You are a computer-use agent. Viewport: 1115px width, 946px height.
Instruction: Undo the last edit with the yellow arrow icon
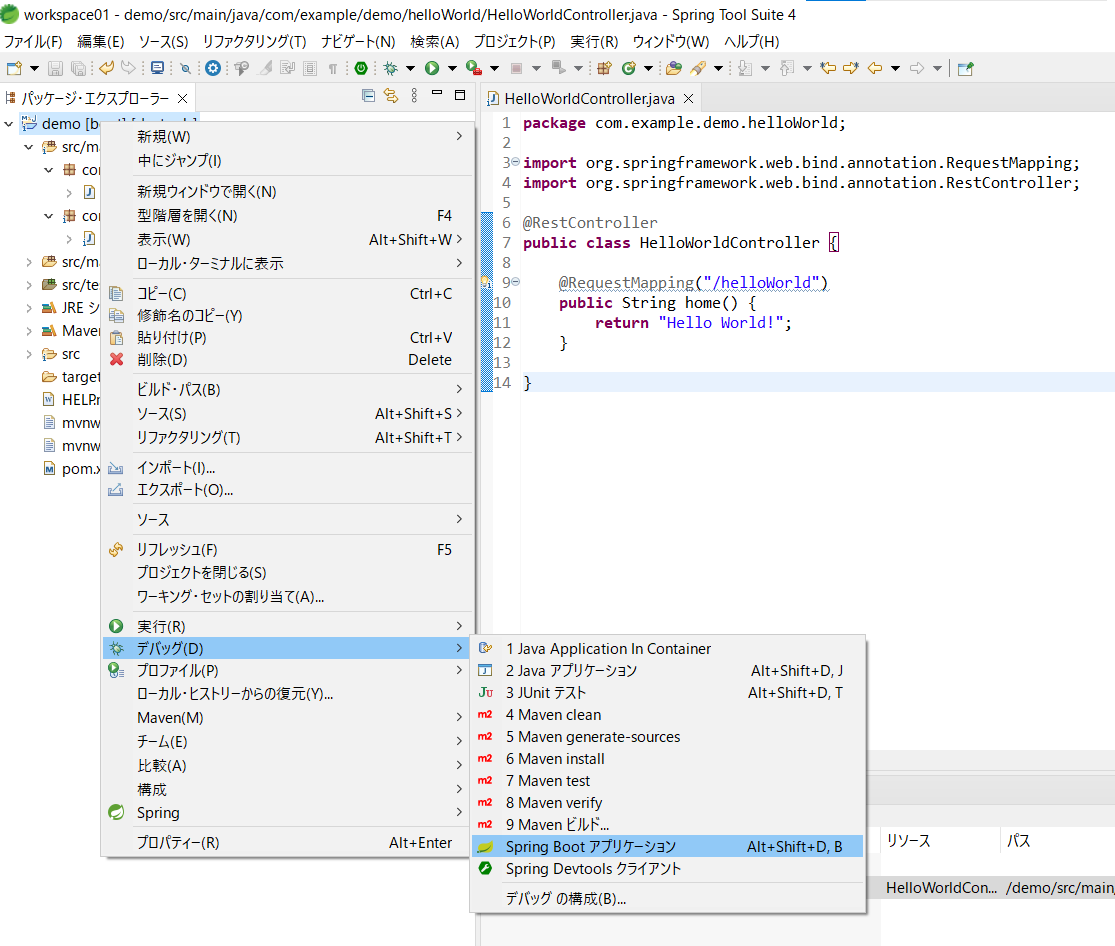click(108, 68)
